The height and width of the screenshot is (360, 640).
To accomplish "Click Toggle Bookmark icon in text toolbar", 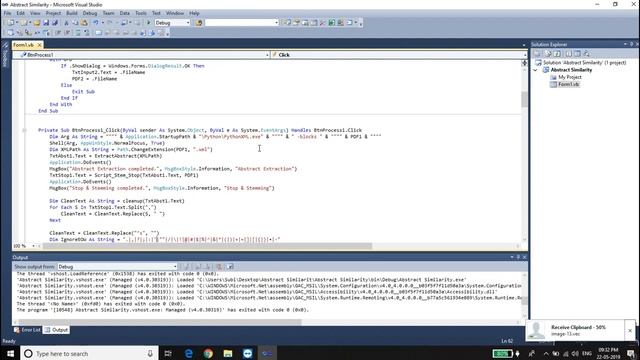I will [98, 33].
